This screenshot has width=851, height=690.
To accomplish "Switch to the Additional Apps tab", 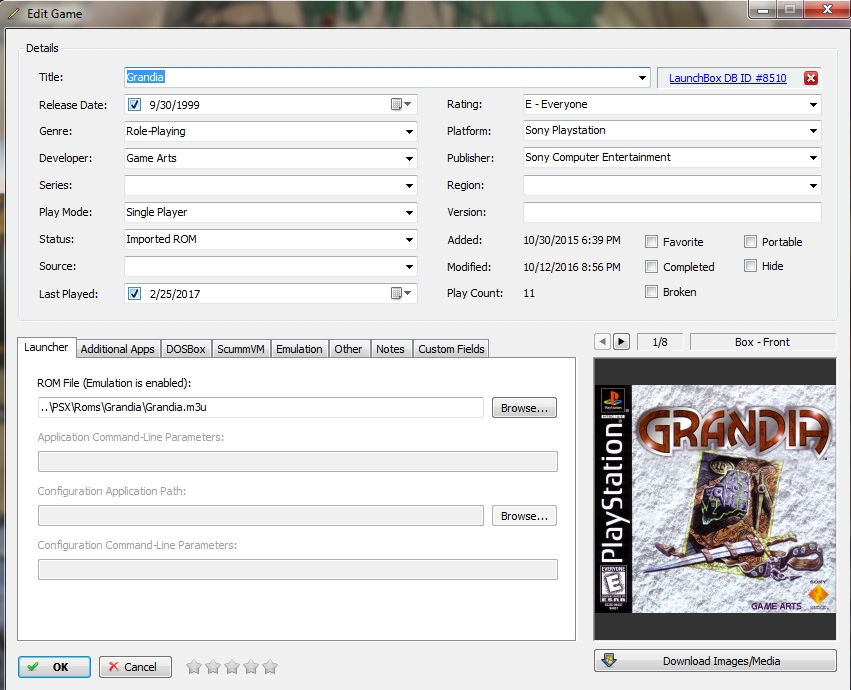I will pyautogui.click(x=118, y=349).
